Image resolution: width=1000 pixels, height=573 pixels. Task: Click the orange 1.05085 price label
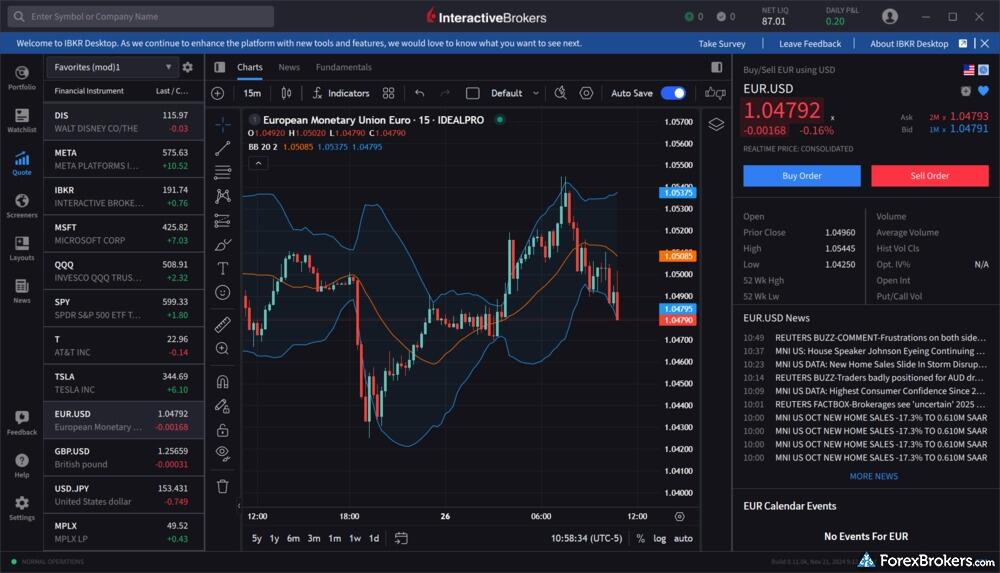tap(677, 256)
